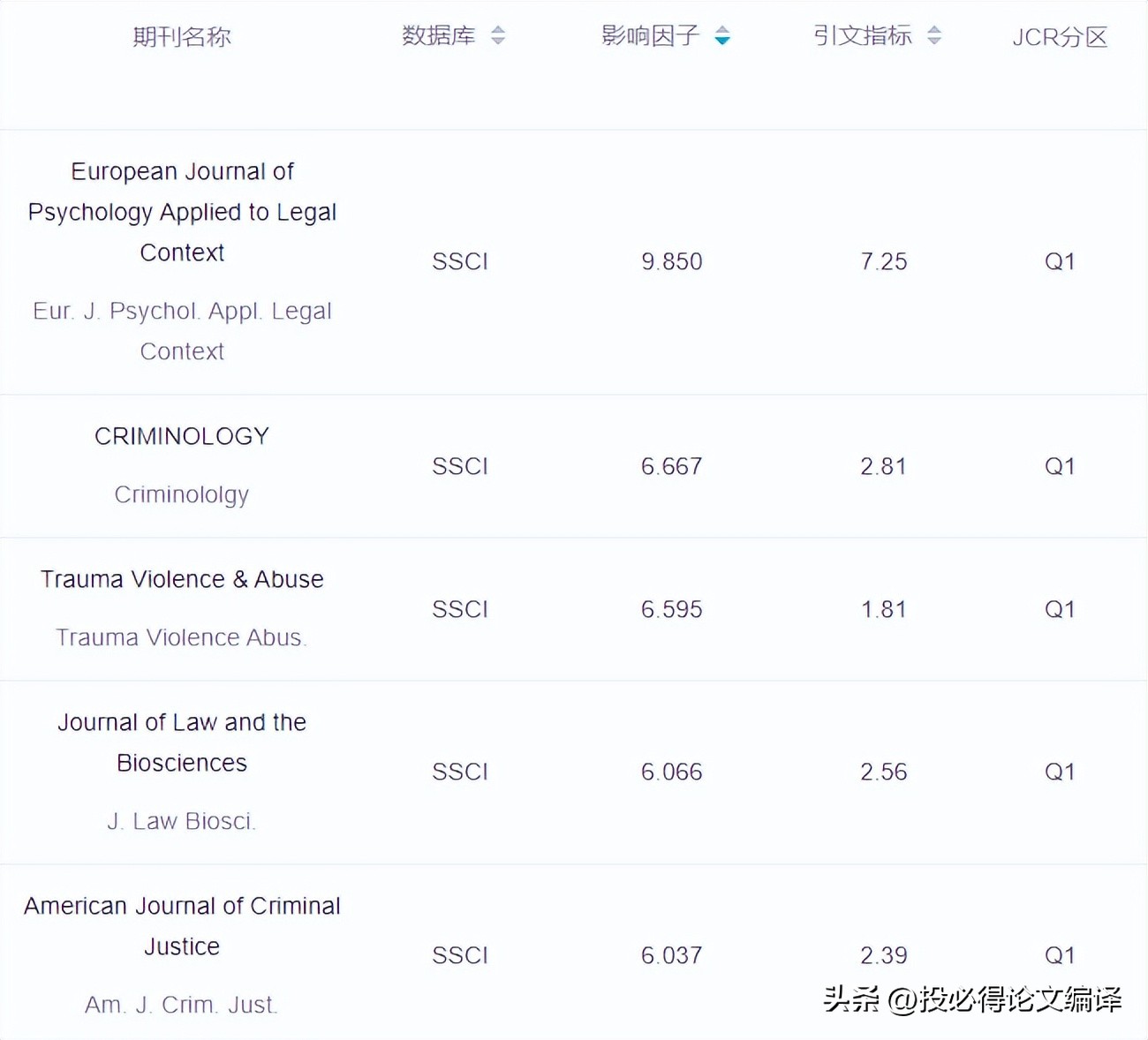
Task: Sort by 影响因子 column arrows
Action: 722,35
